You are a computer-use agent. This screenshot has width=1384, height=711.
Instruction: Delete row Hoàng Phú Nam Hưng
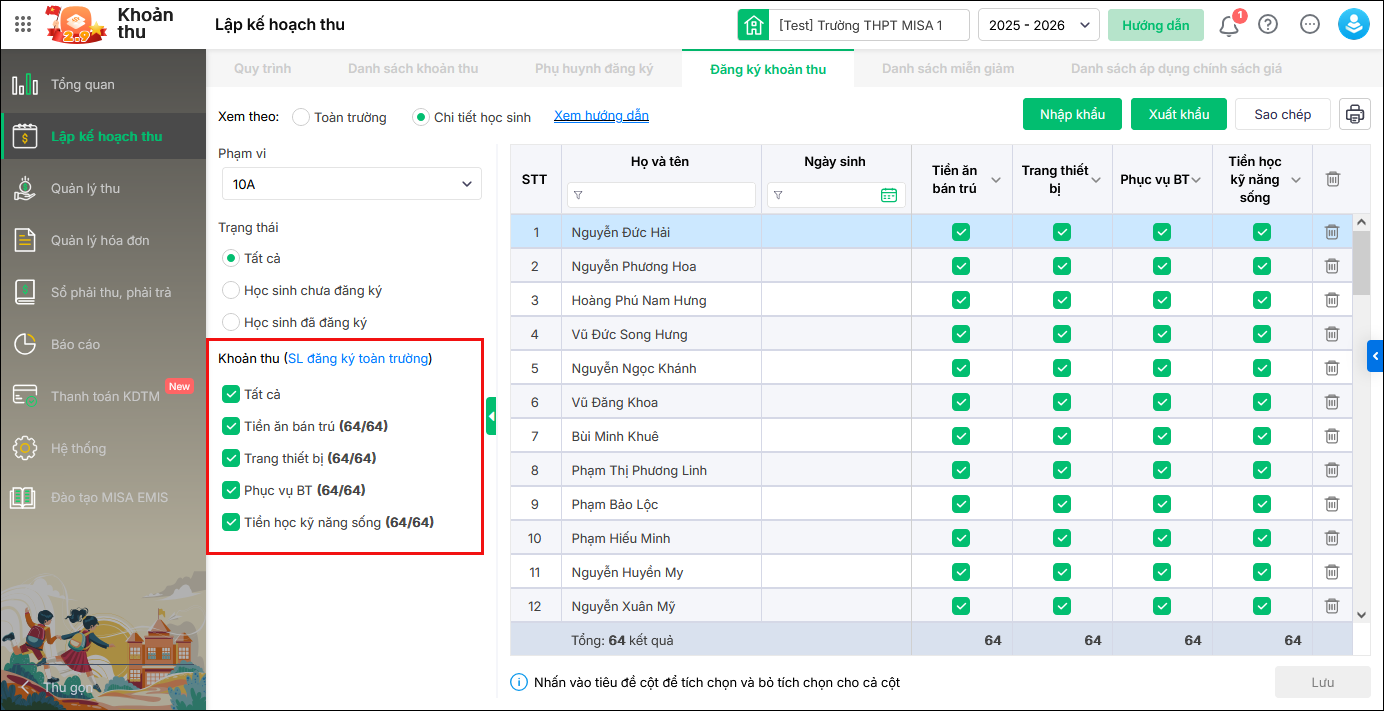(1332, 300)
